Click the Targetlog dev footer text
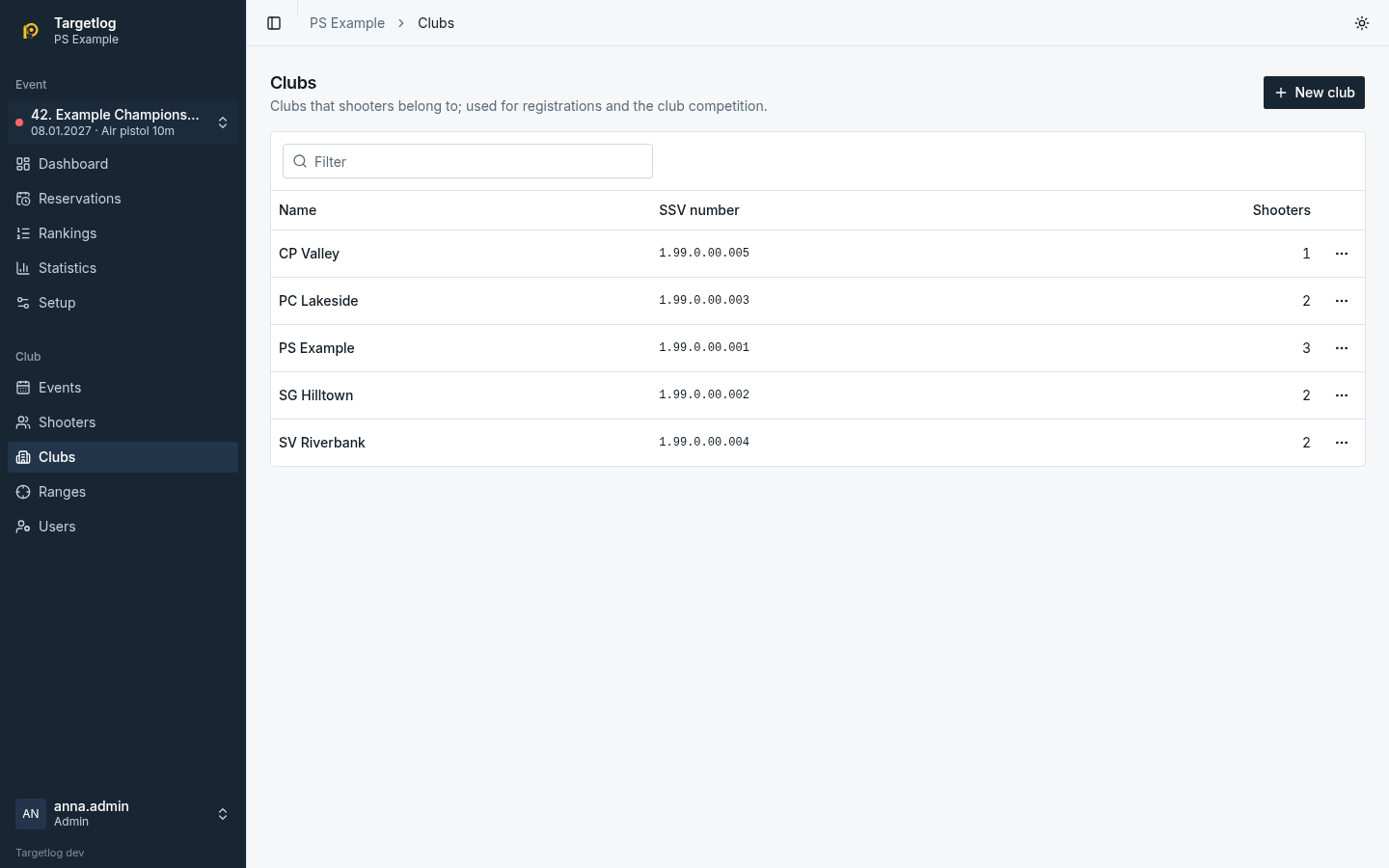Image resolution: width=1389 pixels, height=868 pixels. coord(50,853)
